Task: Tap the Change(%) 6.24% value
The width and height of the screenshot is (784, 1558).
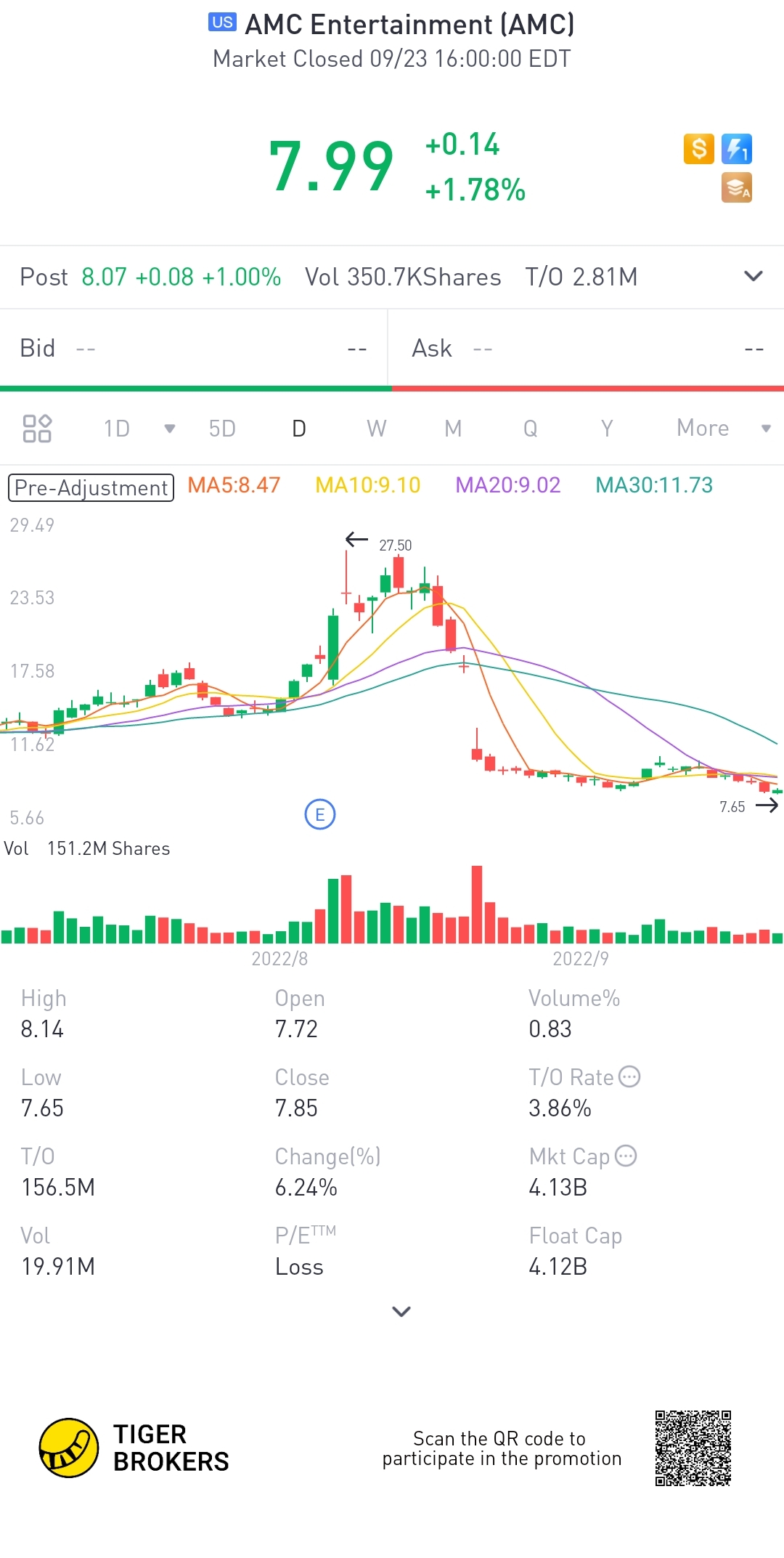Action: click(x=306, y=1188)
